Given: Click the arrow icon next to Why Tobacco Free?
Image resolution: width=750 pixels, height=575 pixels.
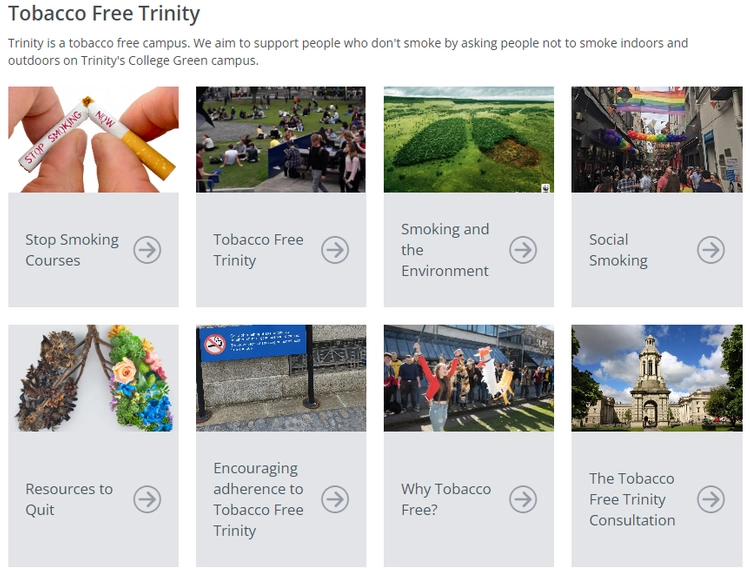Looking at the screenshot, I should coord(523,499).
